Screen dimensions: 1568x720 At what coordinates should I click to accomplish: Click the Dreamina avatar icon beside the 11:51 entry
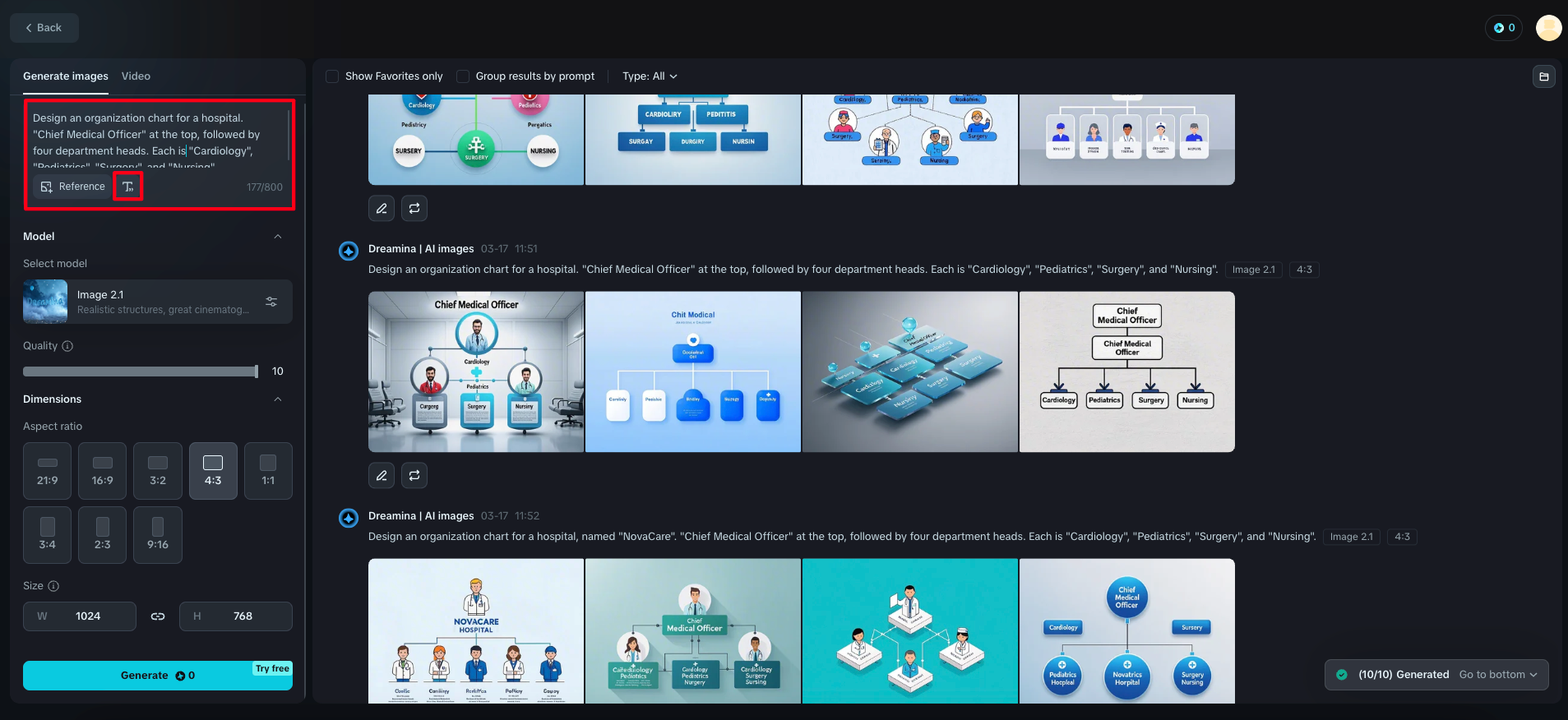click(349, 251)
